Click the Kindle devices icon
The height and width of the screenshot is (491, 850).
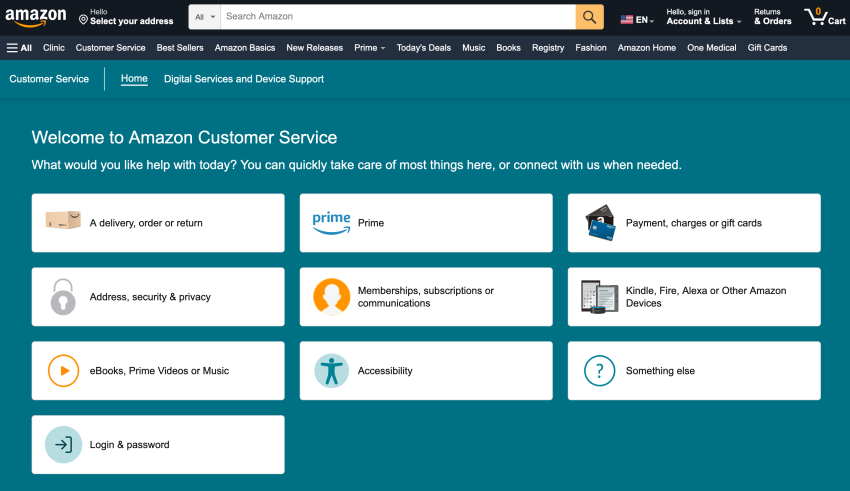[600, 297]
